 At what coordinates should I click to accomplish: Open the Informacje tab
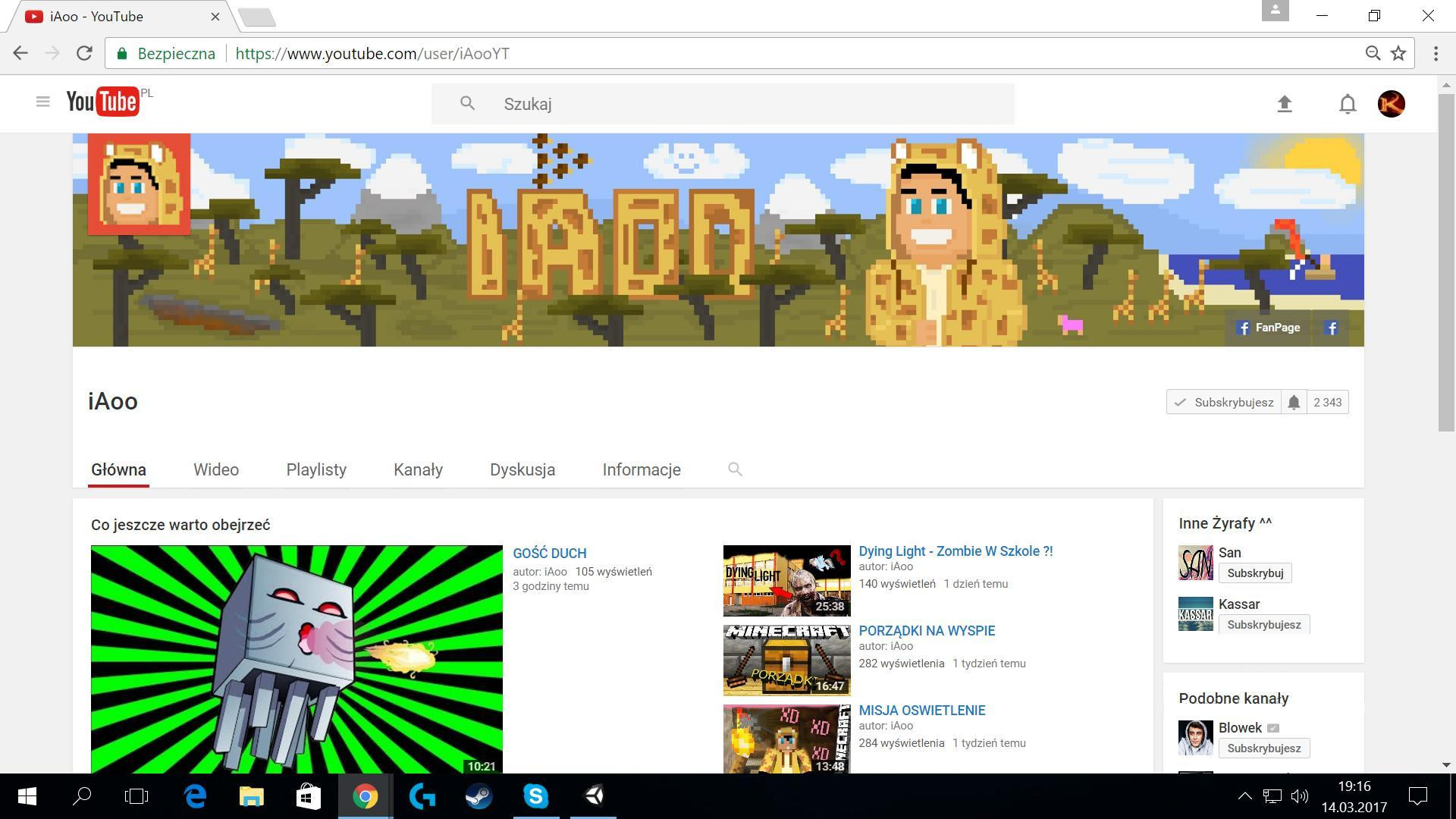[x=642, y=469]
